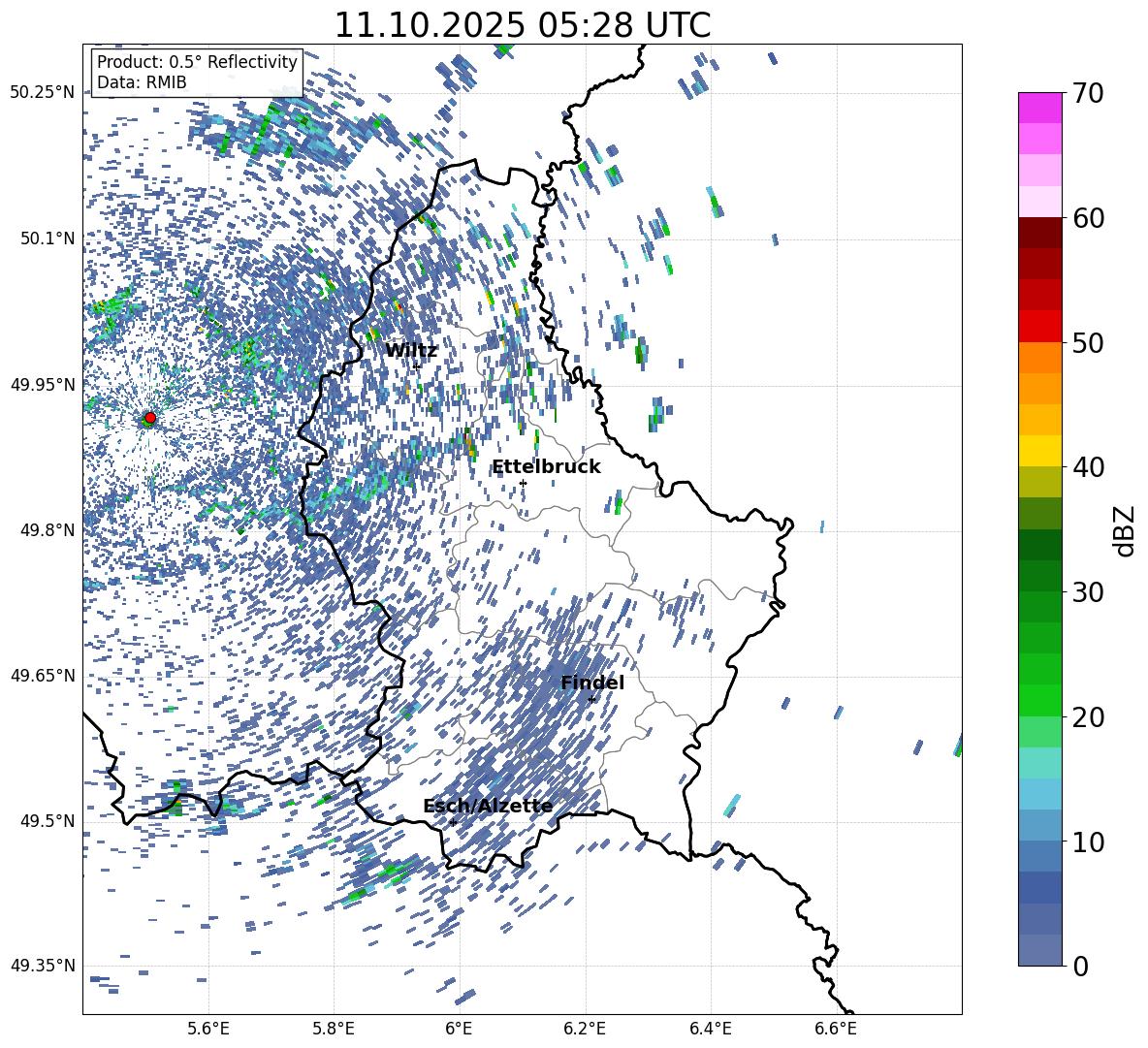Click the 6.6°E longitude tick label
Image resolution: width=1148 pixels, height=1048 pixels.
coord(836,1029)
